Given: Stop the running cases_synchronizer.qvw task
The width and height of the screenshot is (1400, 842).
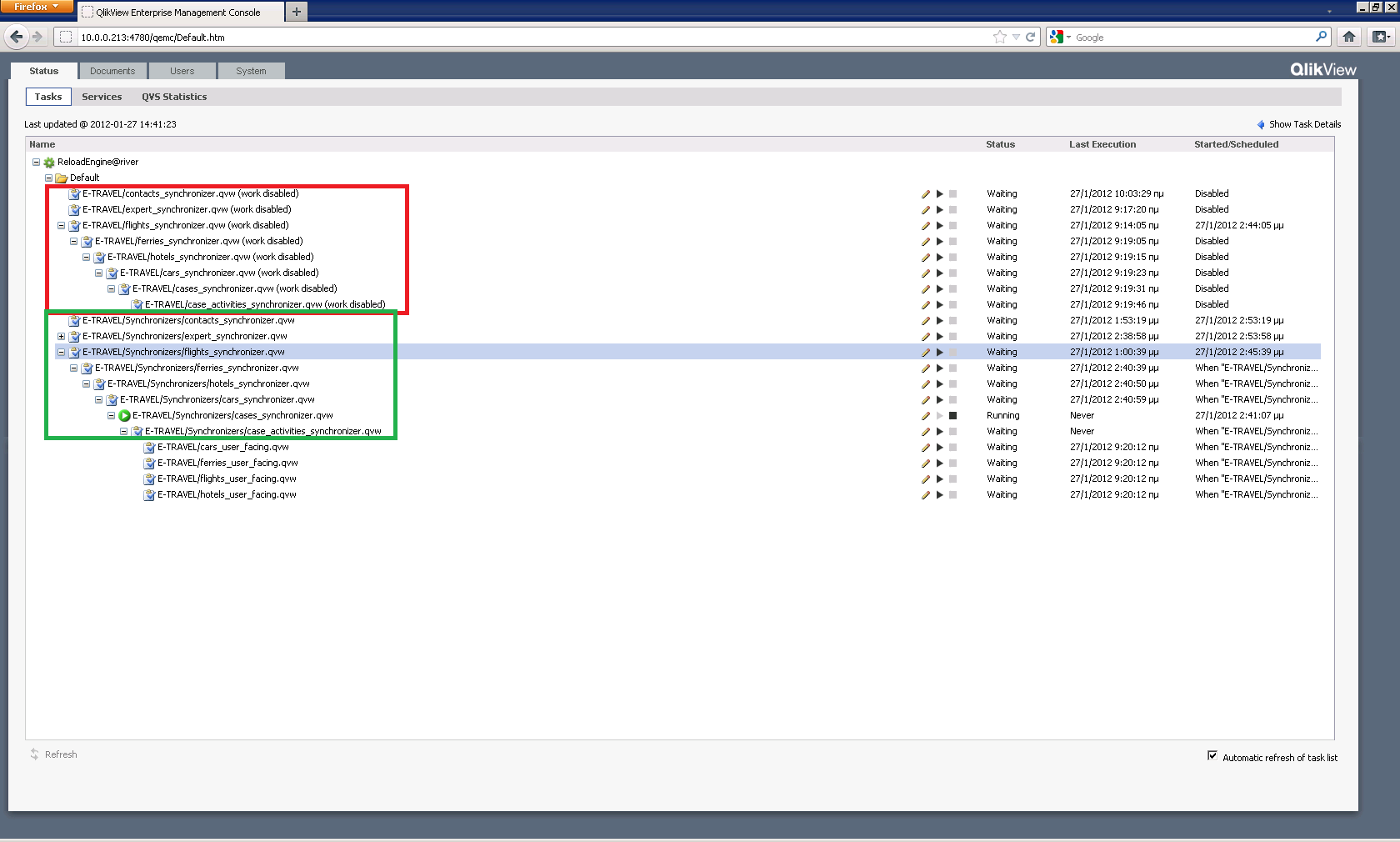Looking at the screenshot, I should click(952, 416).
